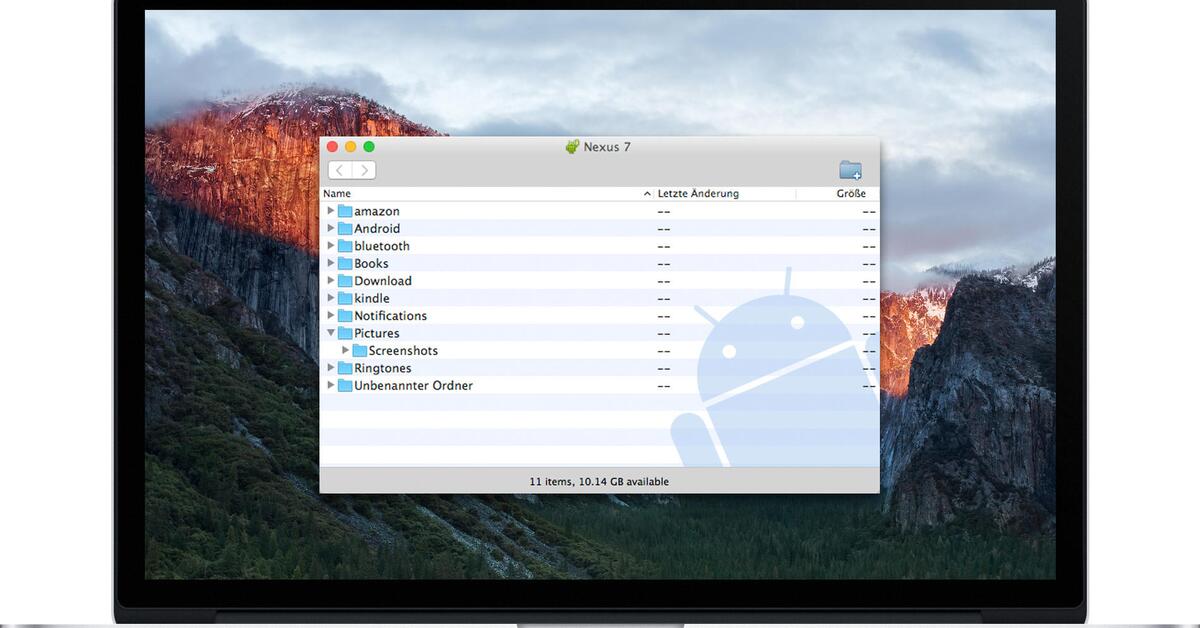Click the folder icon next to Screenshots
1200x628 pixels.
(x=360, y=350)
